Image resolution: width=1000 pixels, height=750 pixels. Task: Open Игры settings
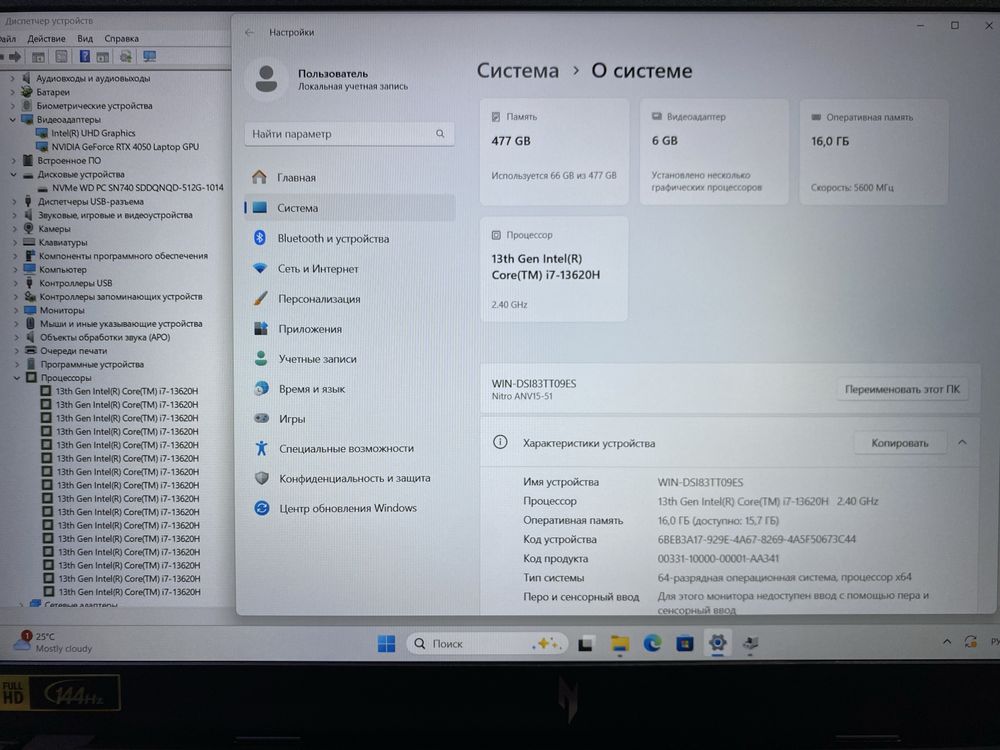pyautogui.click(x=349, y=419)
